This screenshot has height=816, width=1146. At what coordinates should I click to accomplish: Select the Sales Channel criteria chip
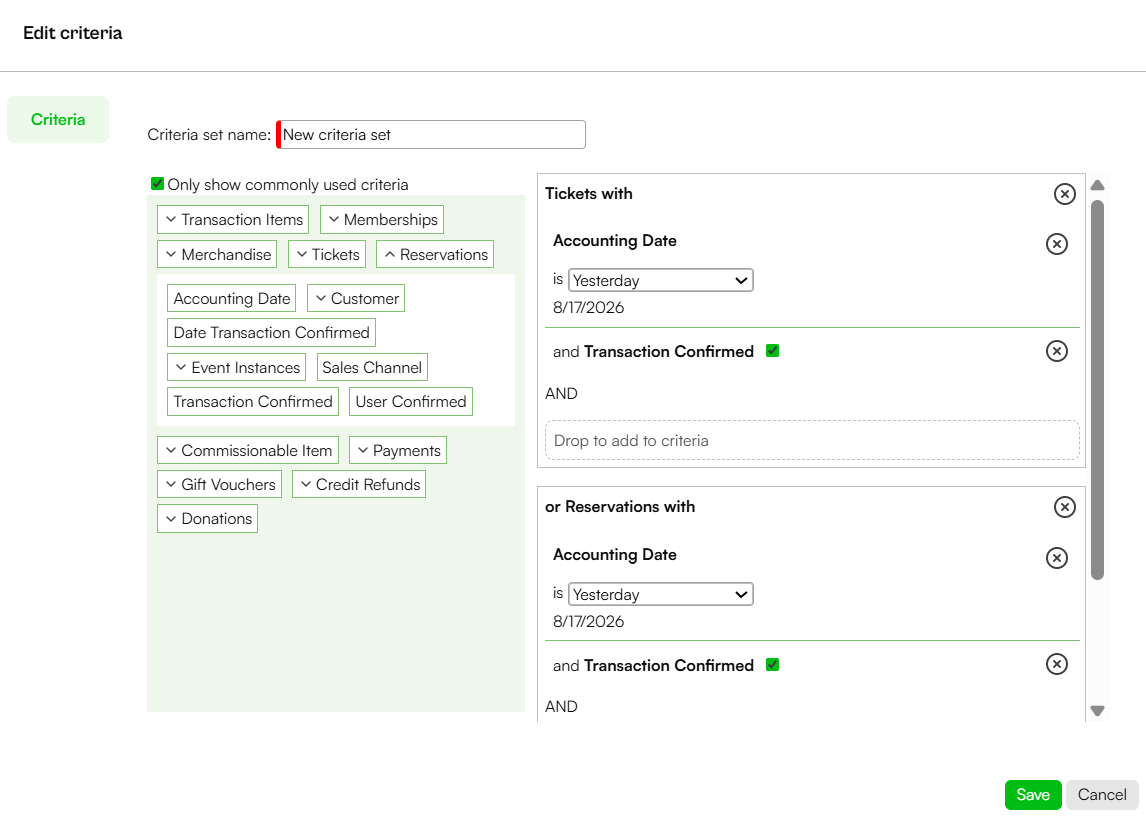pyautogui.click(x=372, y=367)
